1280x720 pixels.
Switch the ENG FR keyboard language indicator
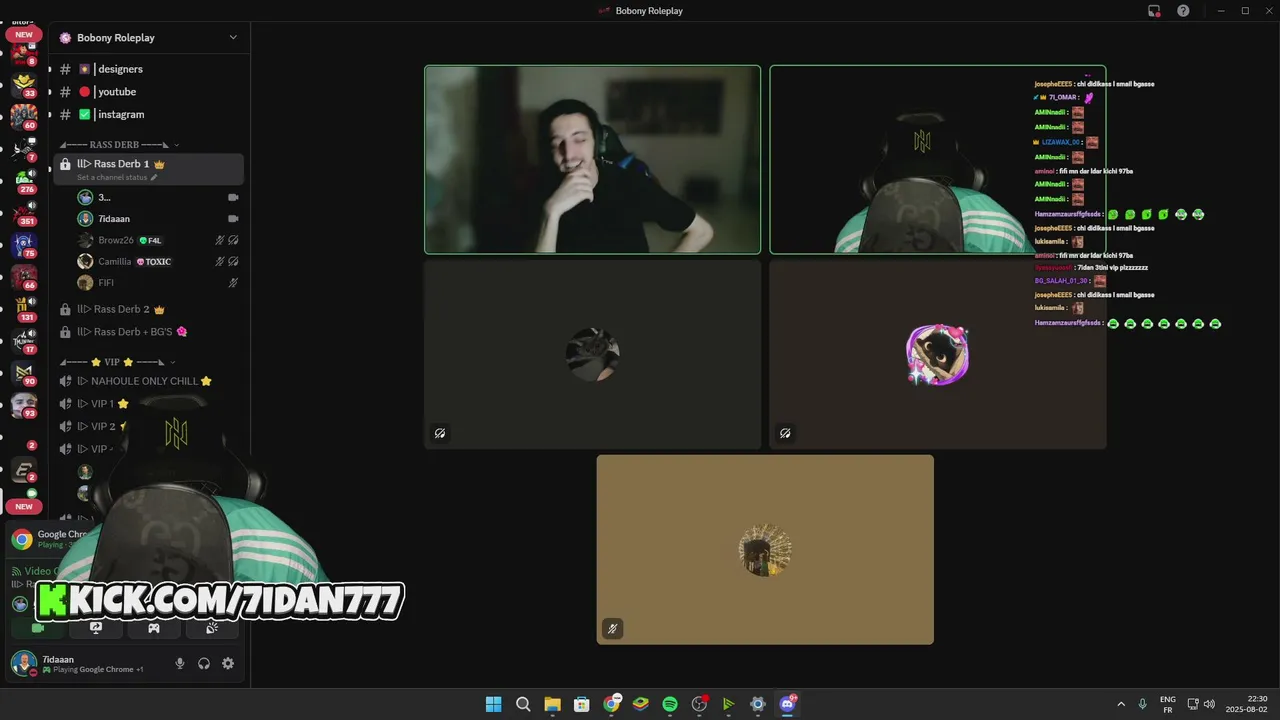pyautogui.click(x=1167, y=704)
